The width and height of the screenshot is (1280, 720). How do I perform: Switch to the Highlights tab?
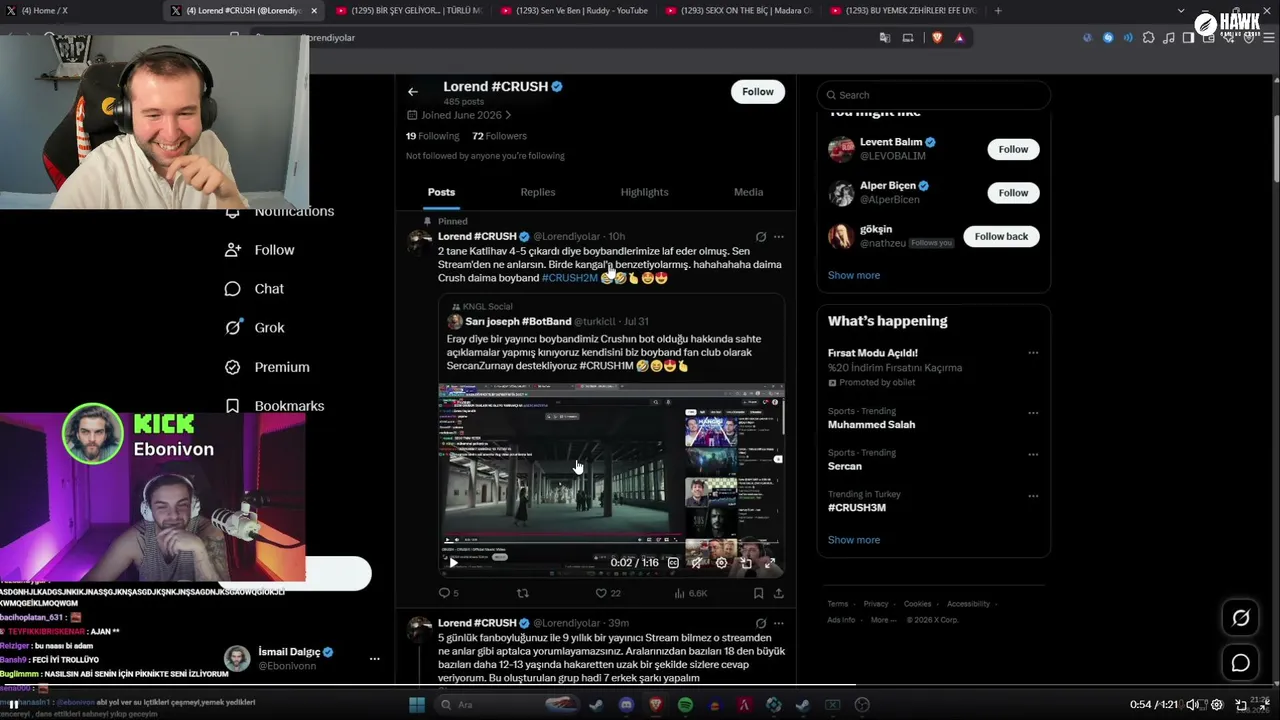[x=644, y=192]
